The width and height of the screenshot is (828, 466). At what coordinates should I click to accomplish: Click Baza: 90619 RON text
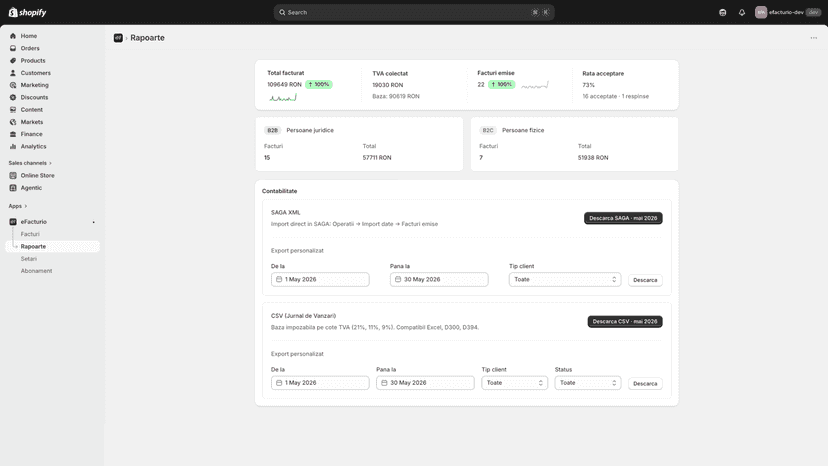(396, 97)
